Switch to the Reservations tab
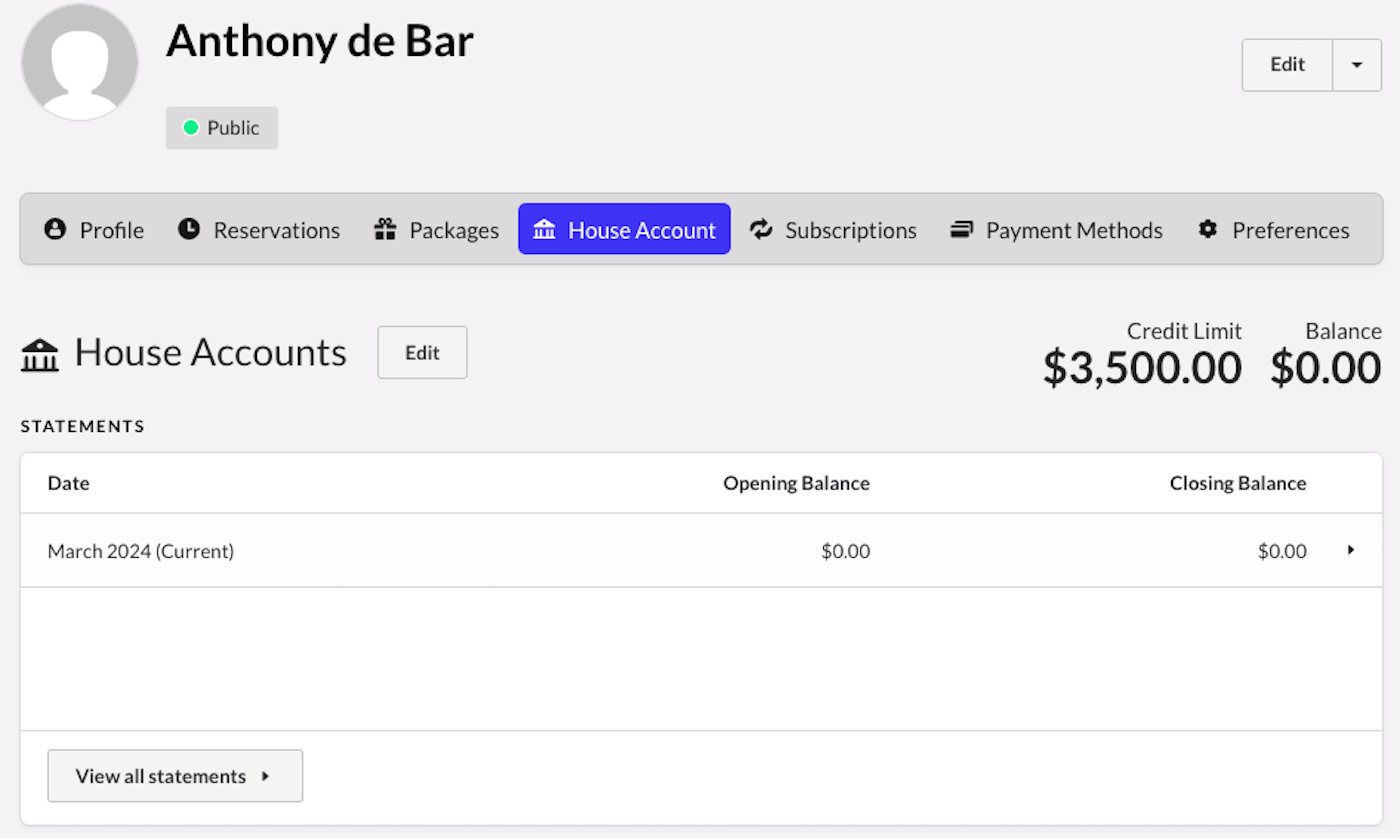1400x838 pixels. click(x=259, y=230)
